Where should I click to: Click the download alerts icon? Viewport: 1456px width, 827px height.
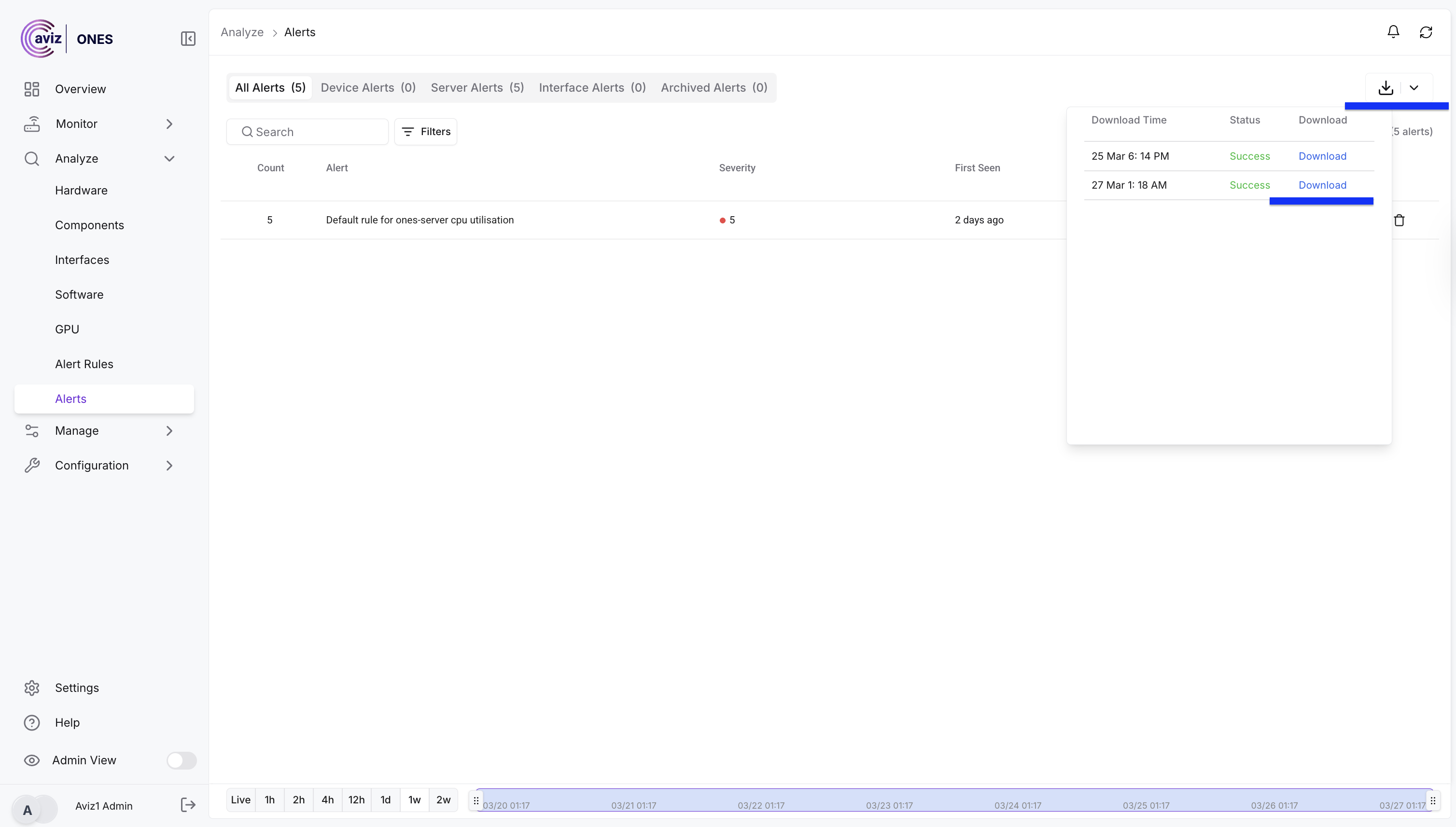[1386, 87]
